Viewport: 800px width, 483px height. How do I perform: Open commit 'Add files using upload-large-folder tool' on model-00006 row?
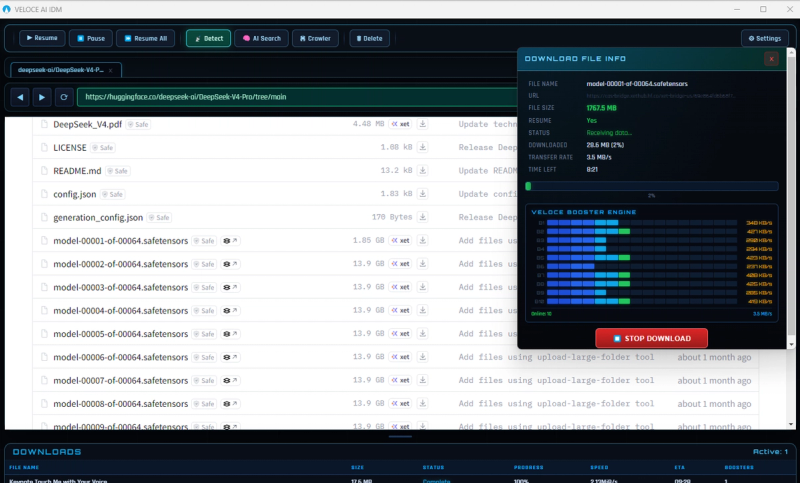[x=556, y=357]
